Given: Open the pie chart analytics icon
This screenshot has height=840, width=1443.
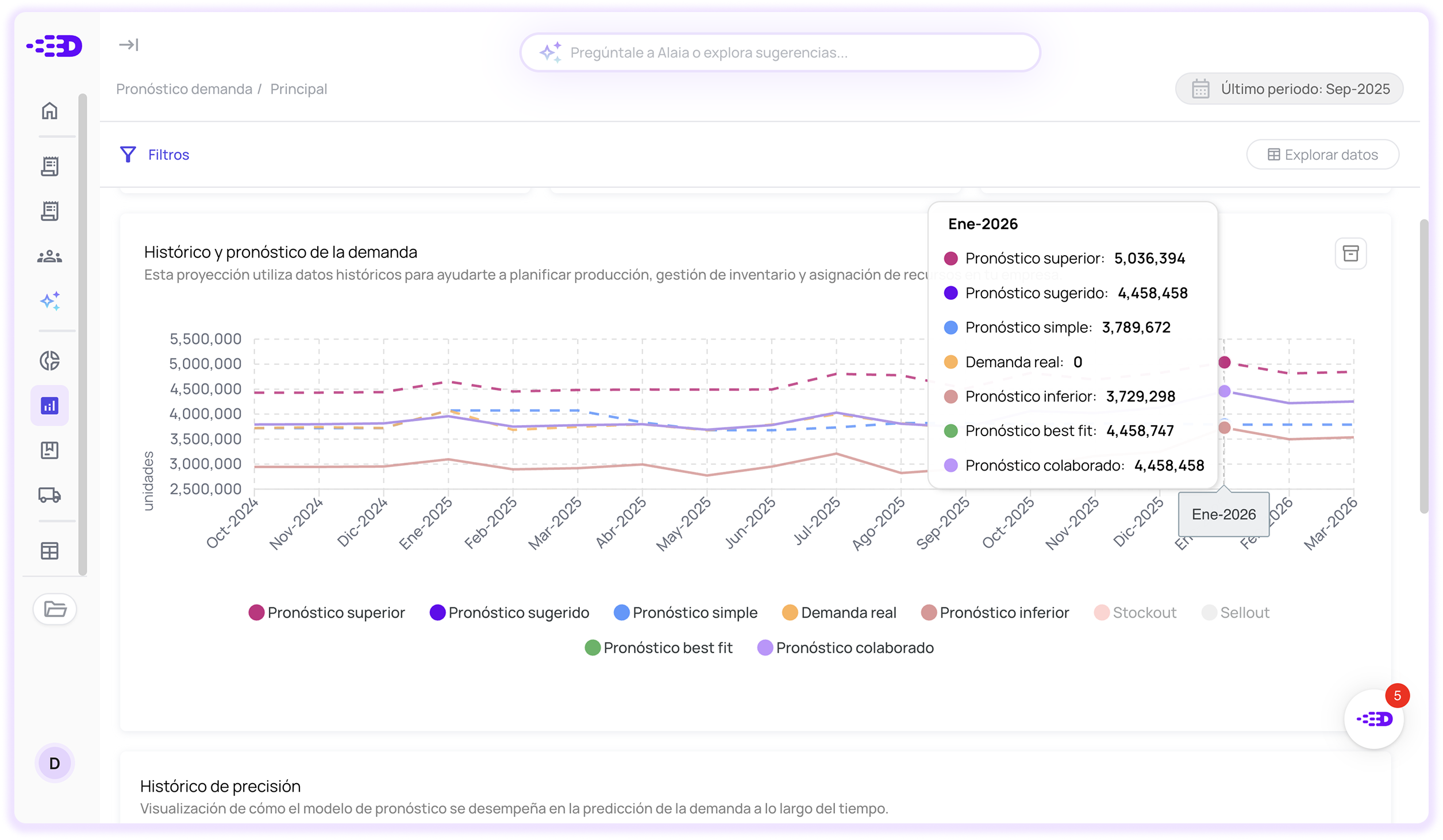Looking at the screenshot, I should [49, 361].
